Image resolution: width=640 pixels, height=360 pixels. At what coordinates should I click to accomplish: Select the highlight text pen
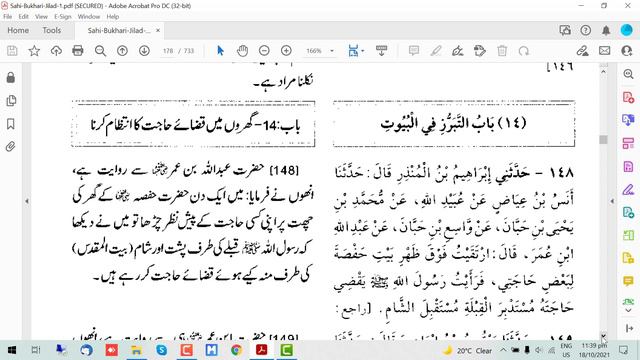point(436,51)
